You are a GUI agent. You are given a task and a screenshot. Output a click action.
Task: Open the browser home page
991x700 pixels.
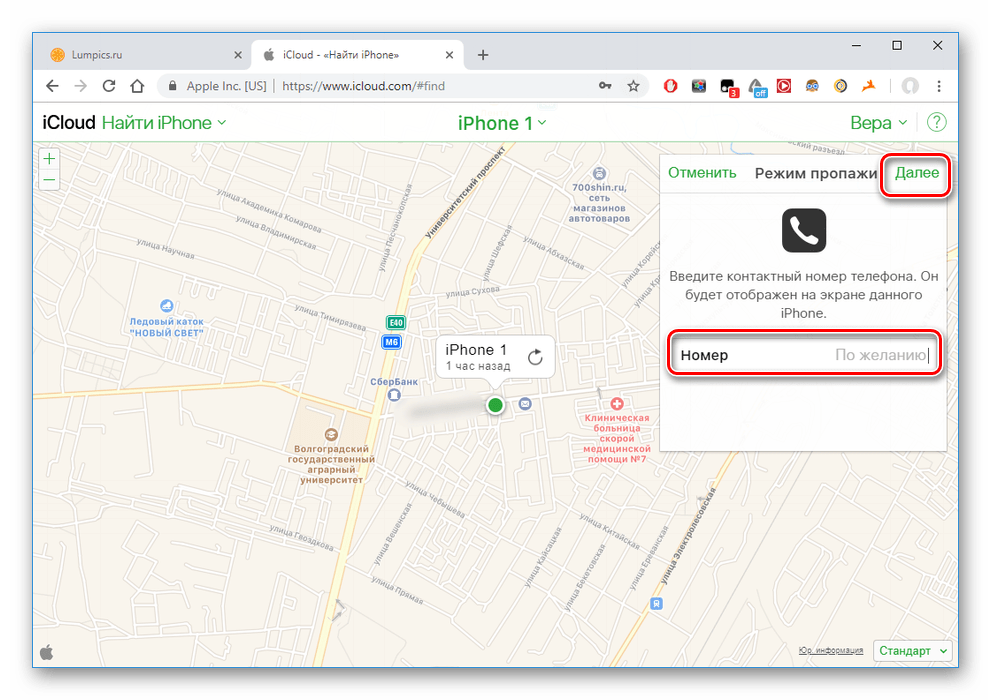tap(137, 86)
